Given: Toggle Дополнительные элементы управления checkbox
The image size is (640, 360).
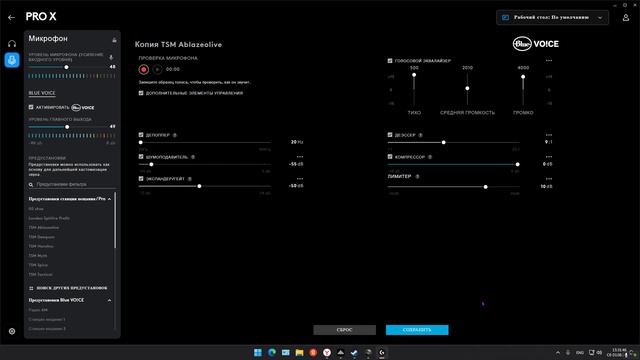Looking at the screenshot, I should tap(141, 93).
